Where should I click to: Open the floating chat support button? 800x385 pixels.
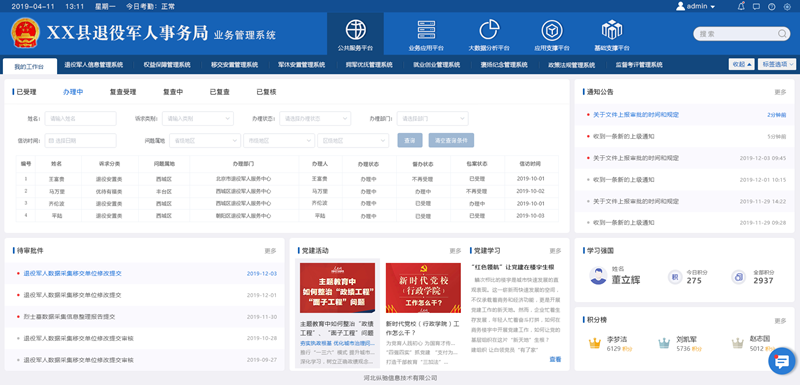782,361
